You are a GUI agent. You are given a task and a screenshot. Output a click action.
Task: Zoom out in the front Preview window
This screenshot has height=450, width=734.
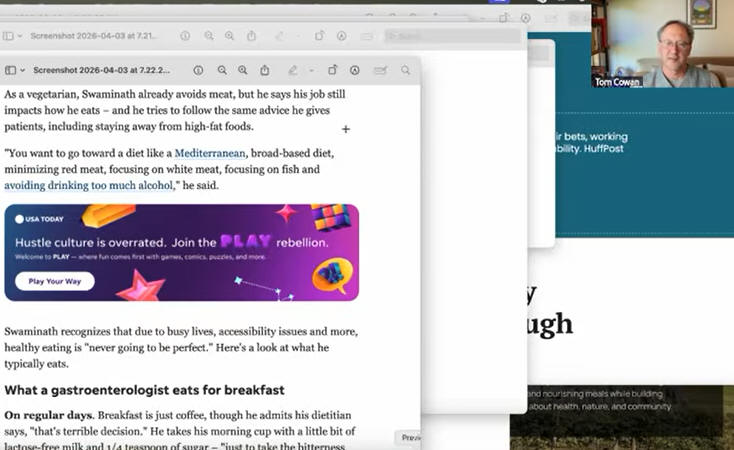tap(221, 71)
